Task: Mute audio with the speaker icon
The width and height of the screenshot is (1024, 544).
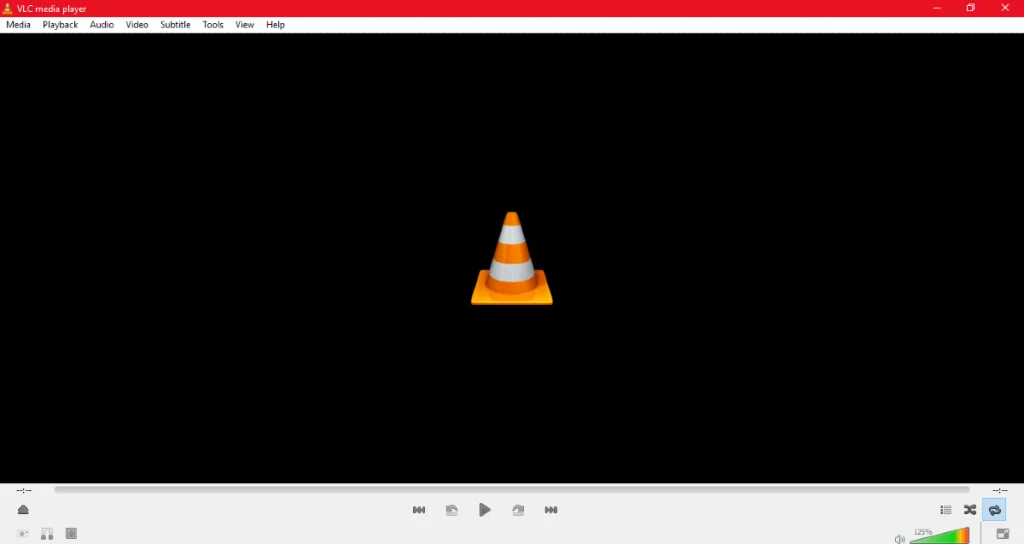Action: coord(899,539)
